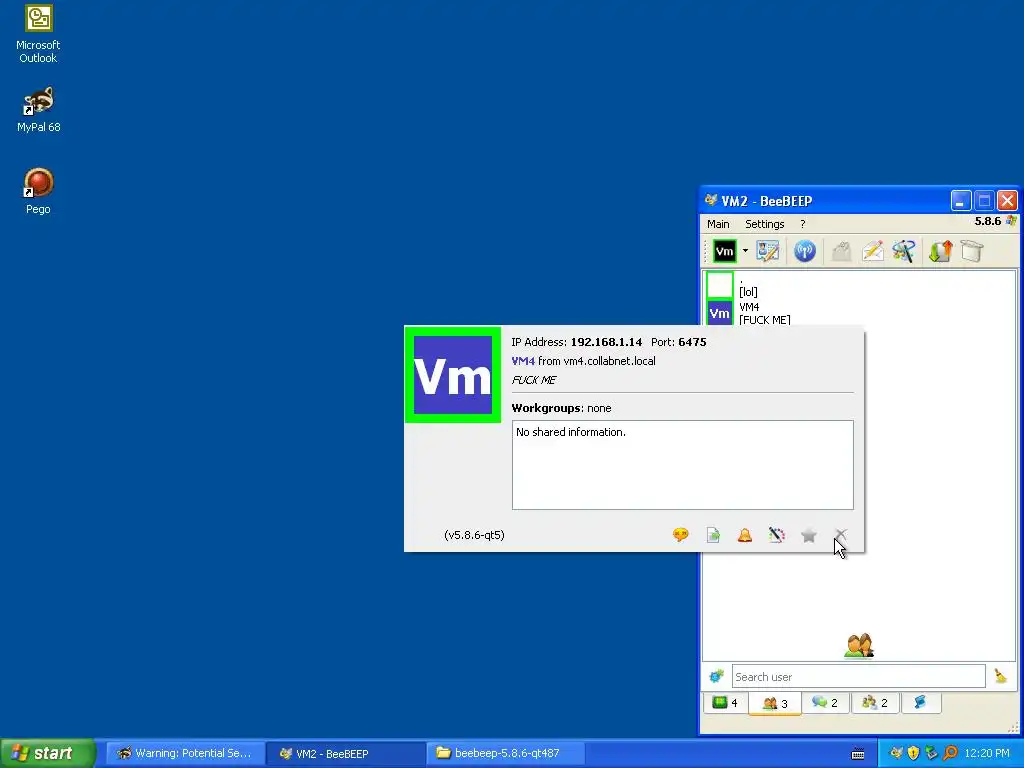1024x768 pixels.
Task: Switch to the users tab showing 3
Action: point(775,703)
